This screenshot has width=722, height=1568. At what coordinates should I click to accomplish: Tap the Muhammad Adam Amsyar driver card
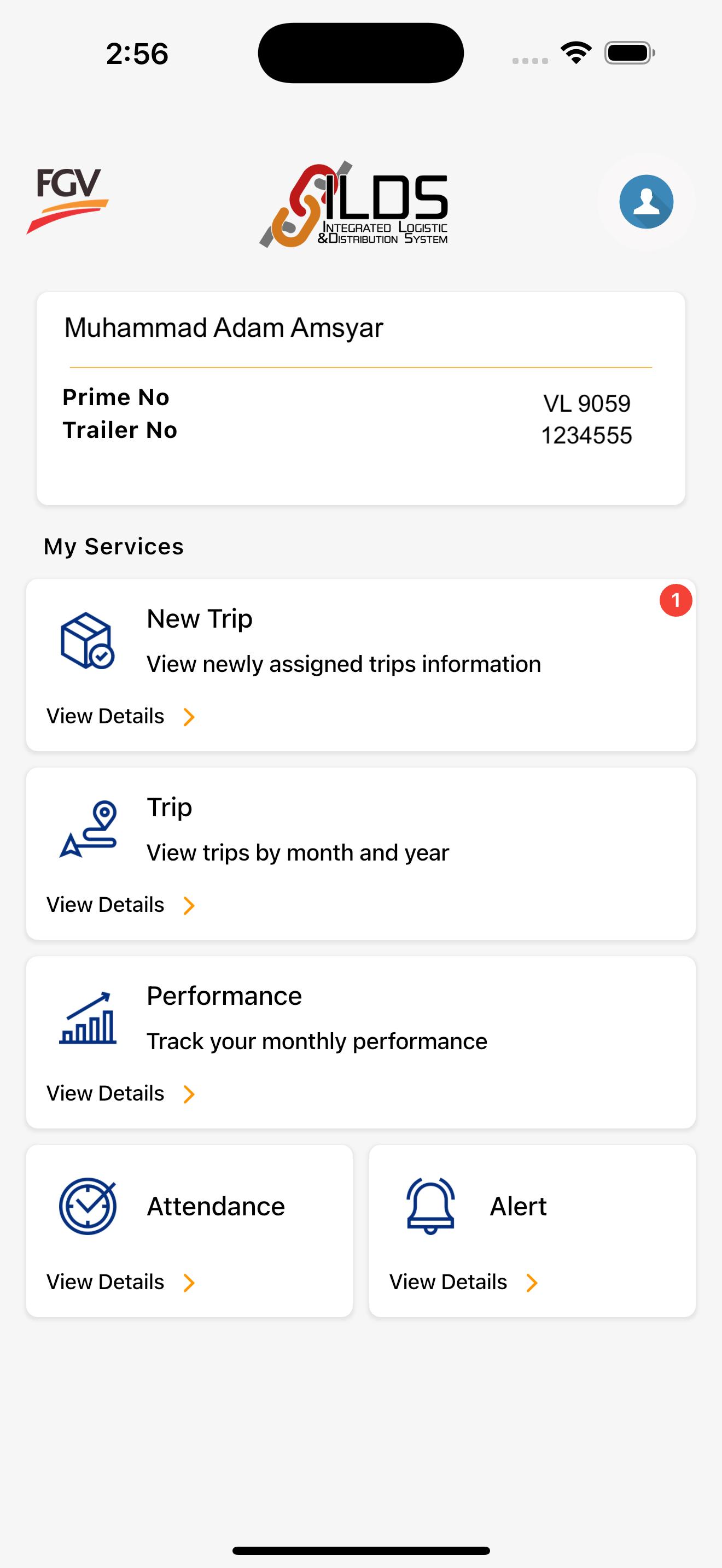coord(361,399)
